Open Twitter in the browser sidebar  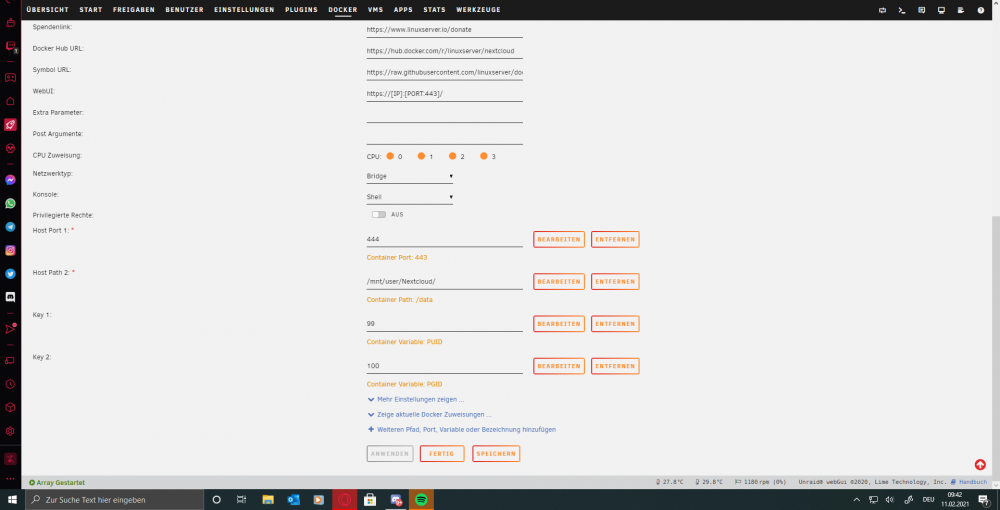(10, 273)
